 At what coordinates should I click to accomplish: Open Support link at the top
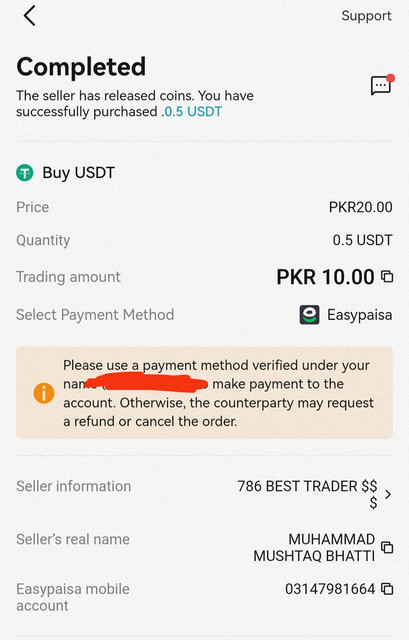point(366,16)
